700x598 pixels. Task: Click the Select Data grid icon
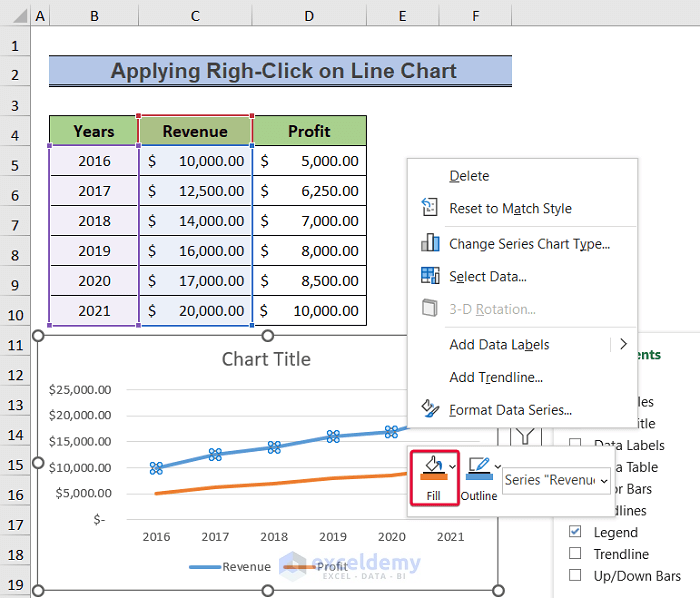click(x=430, y=276)
